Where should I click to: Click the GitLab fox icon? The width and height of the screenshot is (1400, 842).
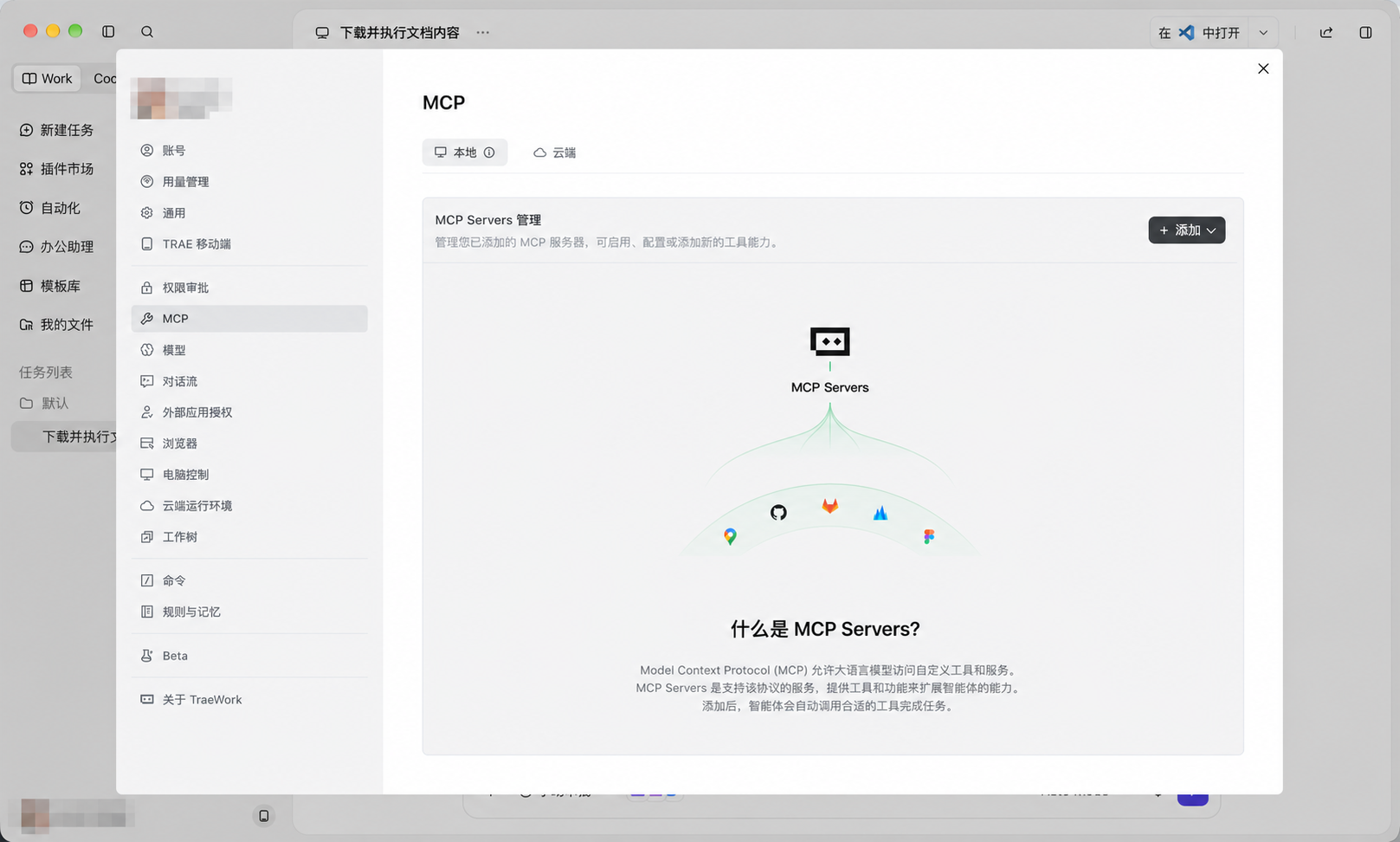click(x=829, y=505)
